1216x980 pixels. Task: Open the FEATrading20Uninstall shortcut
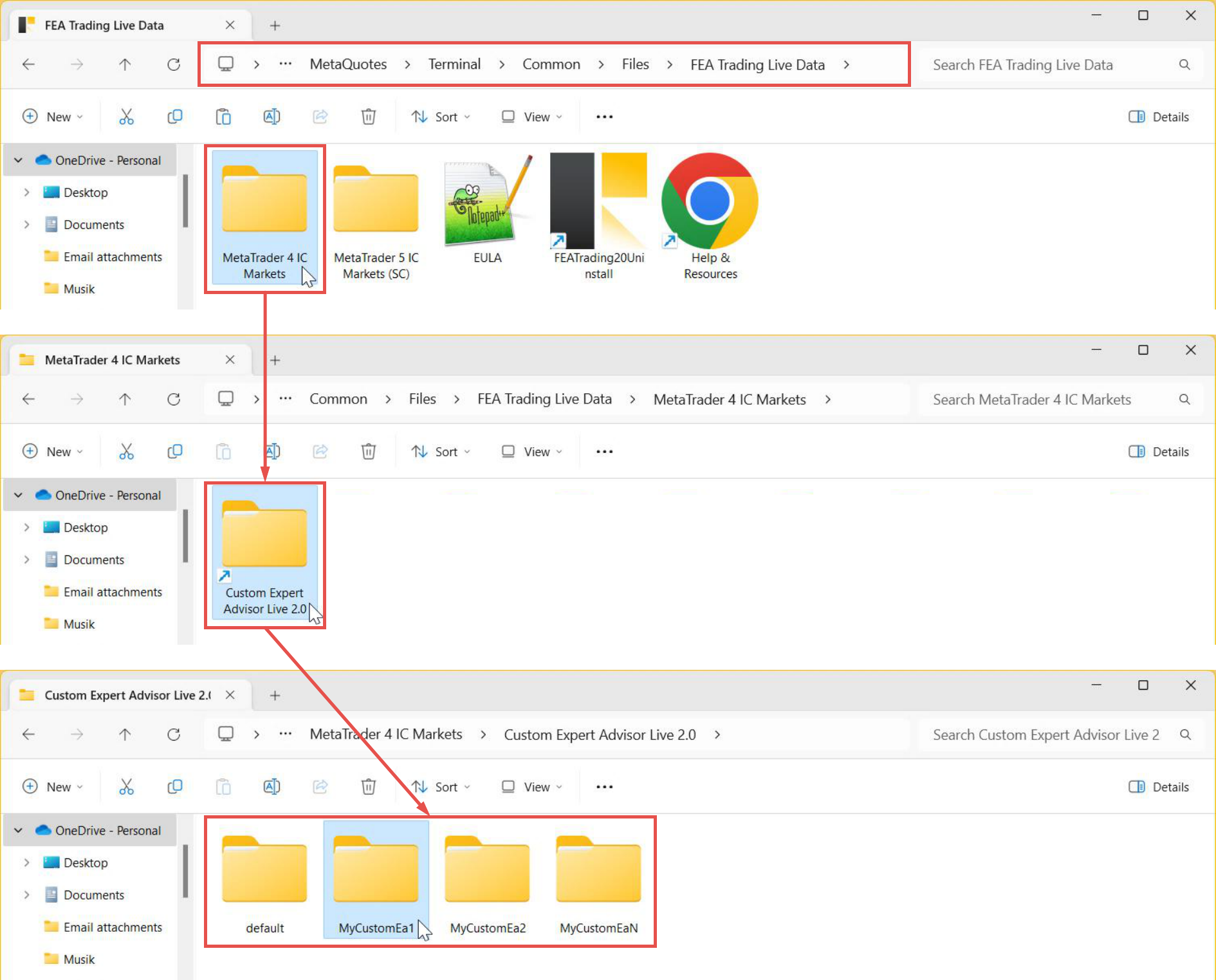coord(598,216)
